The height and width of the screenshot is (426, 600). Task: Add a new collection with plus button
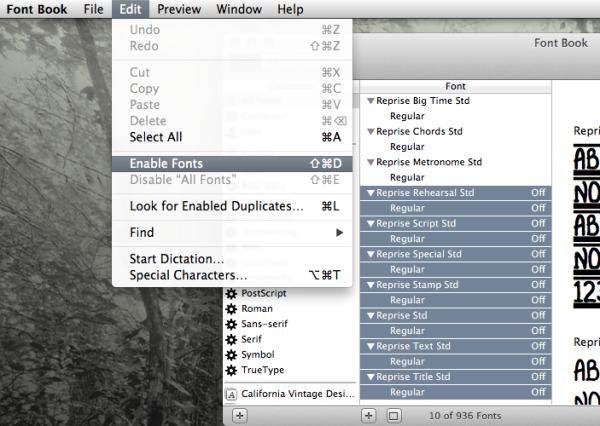(240, 416)
